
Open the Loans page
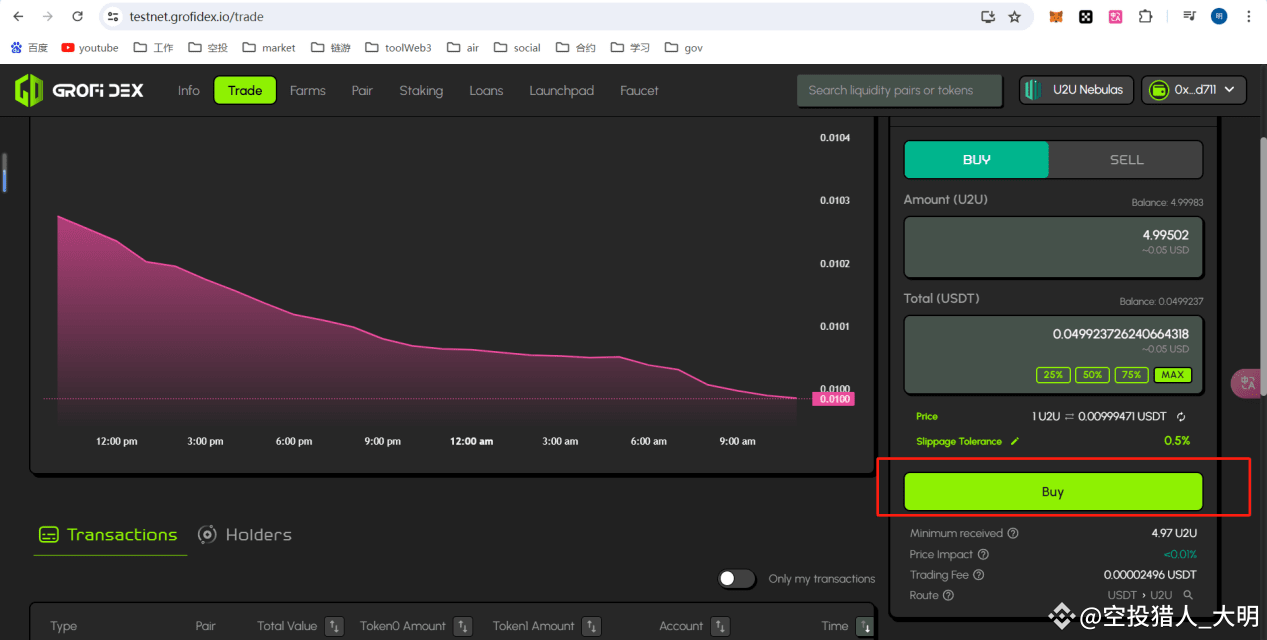pyautogui.click(x=486, y=90)
